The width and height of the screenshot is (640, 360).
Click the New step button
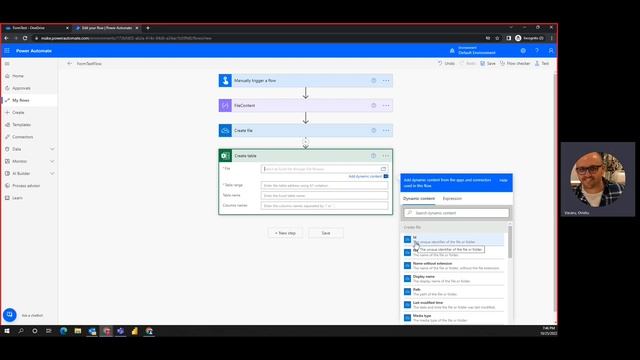[x=285, y=233]
